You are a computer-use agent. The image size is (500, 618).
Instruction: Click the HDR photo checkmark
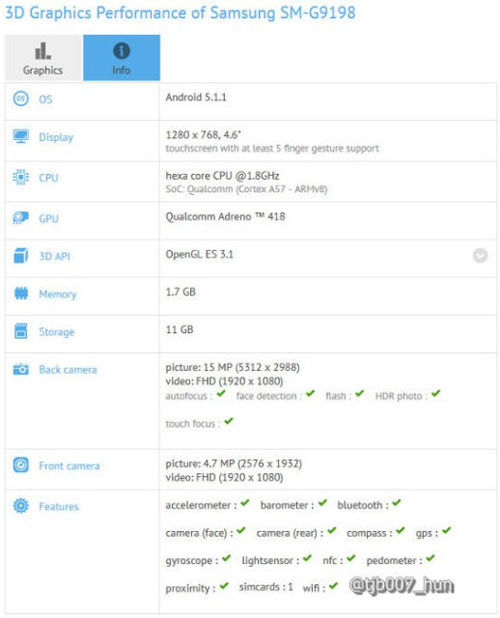coord(435,393)
